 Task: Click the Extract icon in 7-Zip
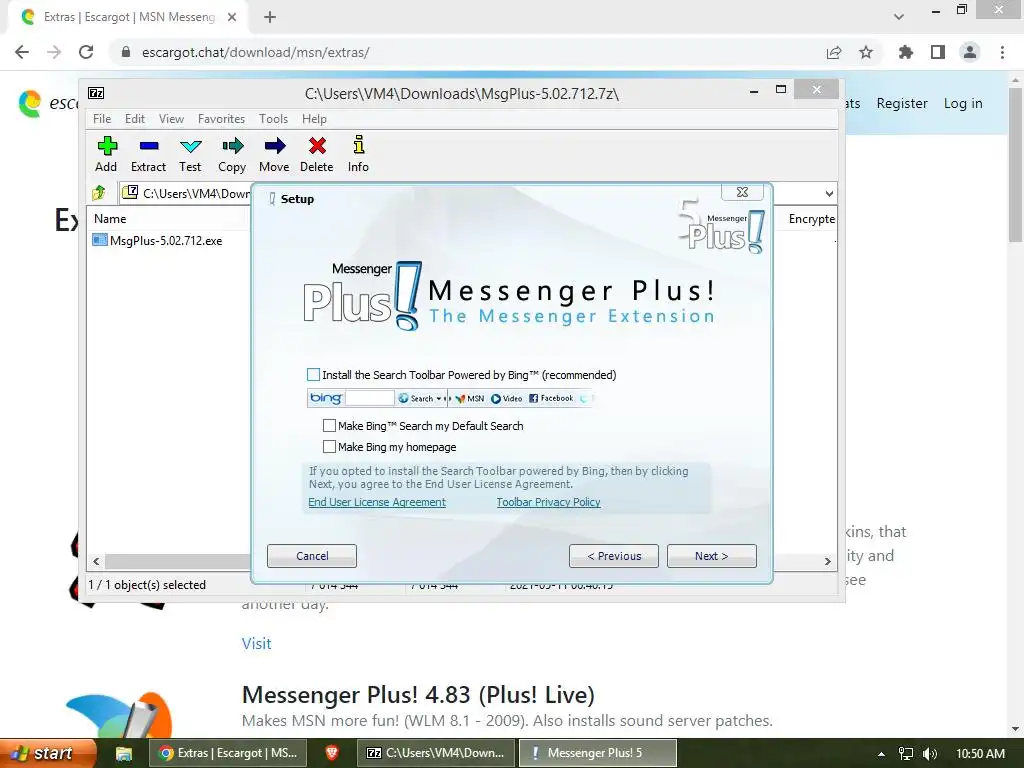click(148, 154)
